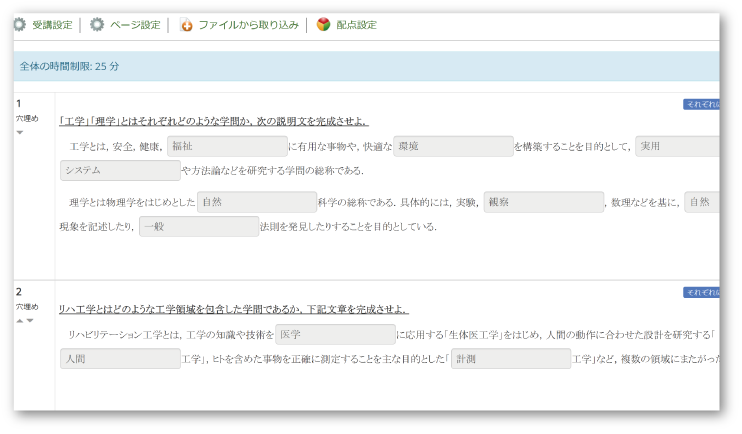Click question 1 title about 工学 and 理学
742x434 pixels.
214,122
